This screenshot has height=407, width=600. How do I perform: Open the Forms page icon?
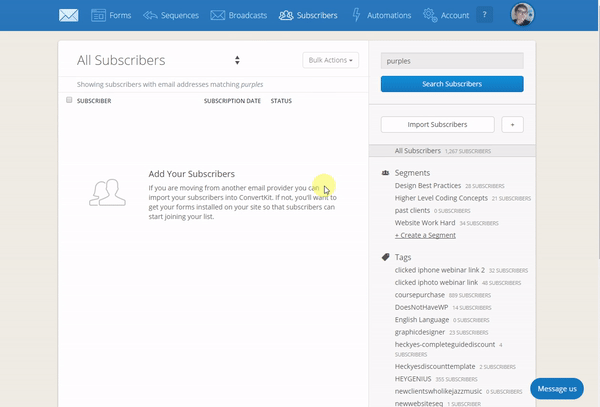tap(98, 15)
